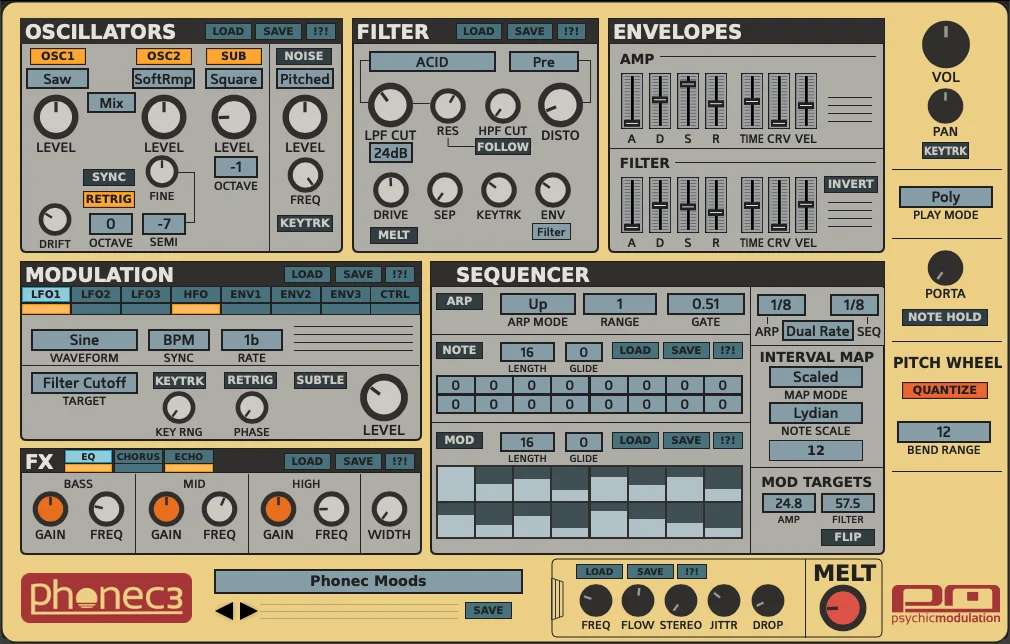Image resolution: width=1010 pixels, height=644 pixels.
Task: Open the Filter Cutoff target selector
Action: tap(84, 383)
